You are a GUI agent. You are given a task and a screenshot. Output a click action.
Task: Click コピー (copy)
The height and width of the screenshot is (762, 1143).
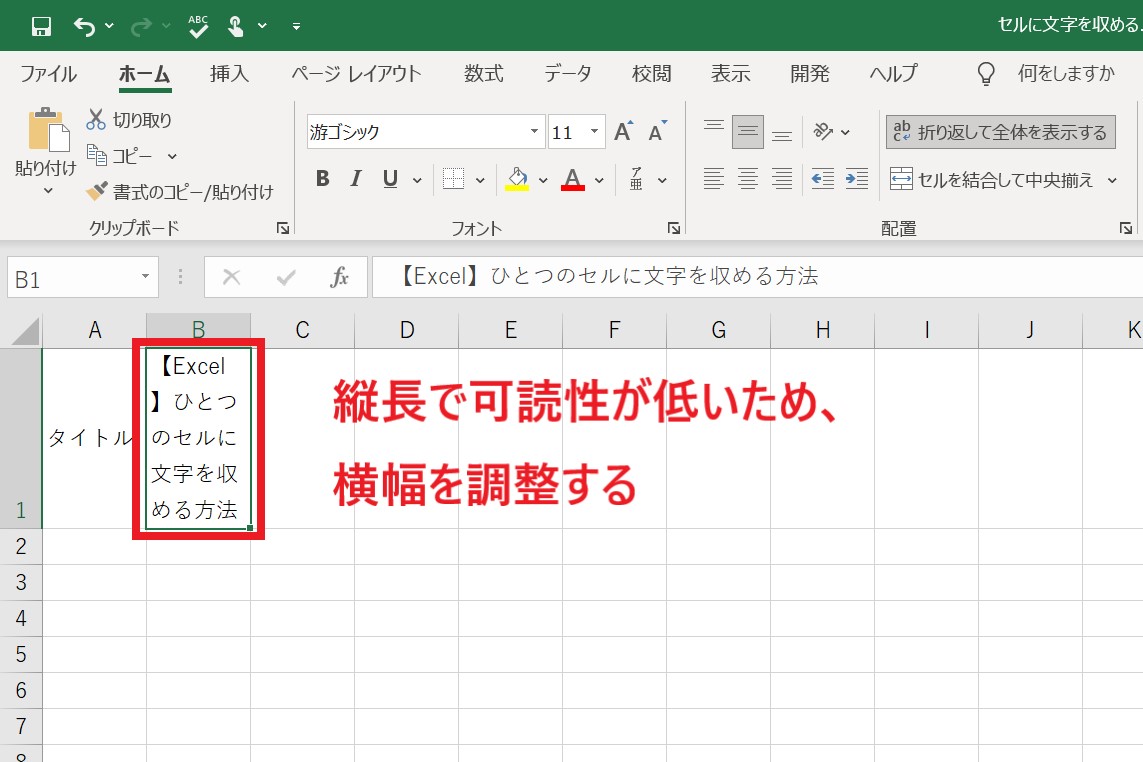click(120, 155)
